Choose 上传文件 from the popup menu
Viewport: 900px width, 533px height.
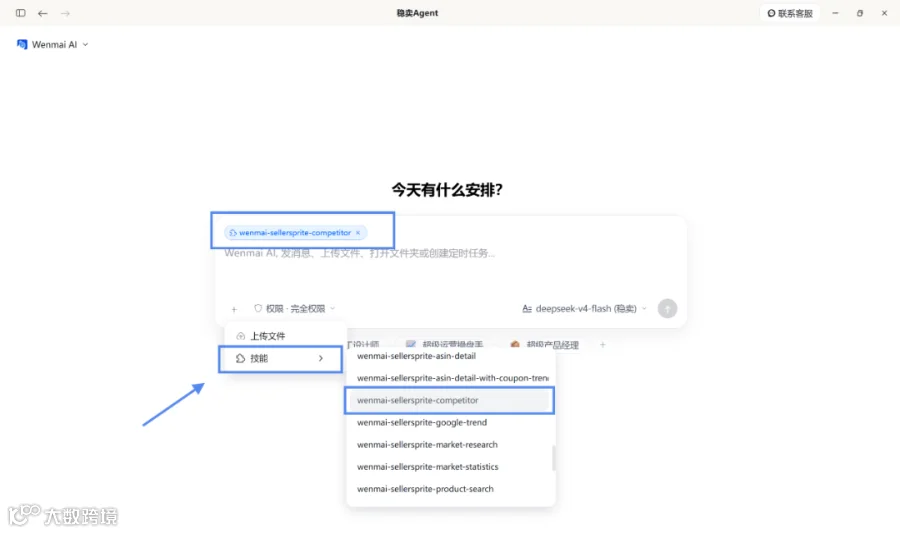[285, 336]
